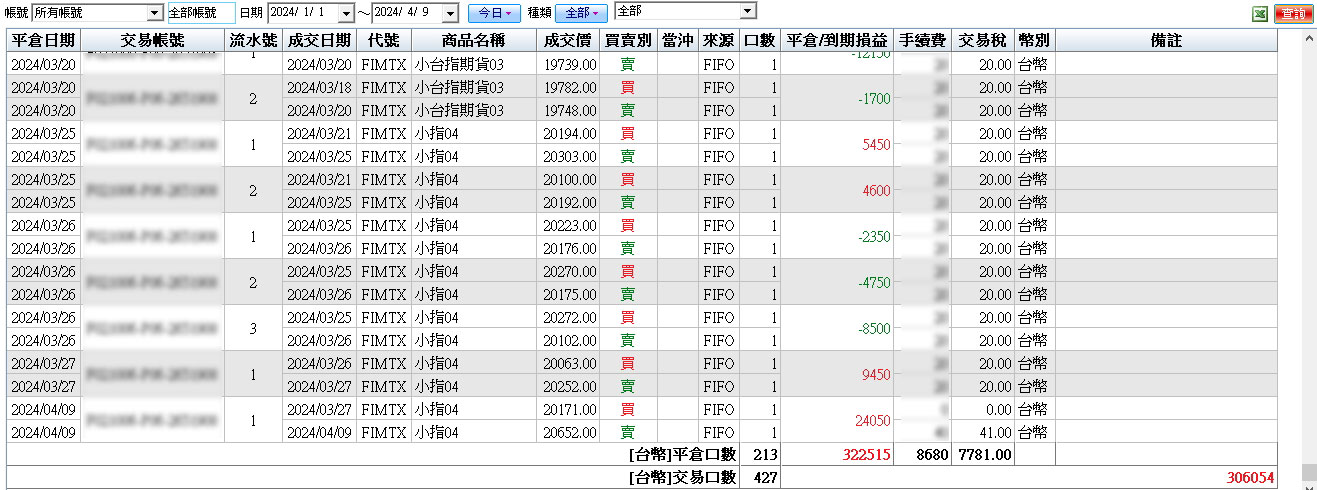Image resolution: width=1317 pixels, height=490 pixels.
Task: Select the deal price 20194.00 cell
Action: pos(570,133)
